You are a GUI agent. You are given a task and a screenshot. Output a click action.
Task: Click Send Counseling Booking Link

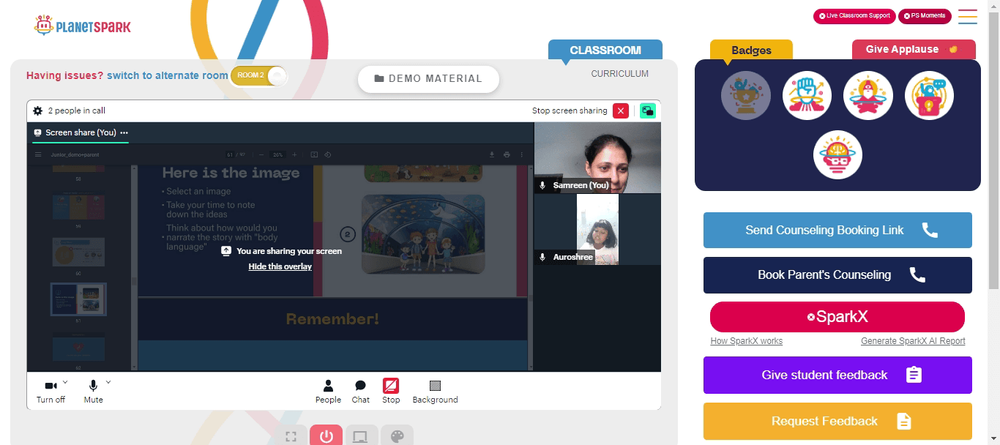[837, 230]
